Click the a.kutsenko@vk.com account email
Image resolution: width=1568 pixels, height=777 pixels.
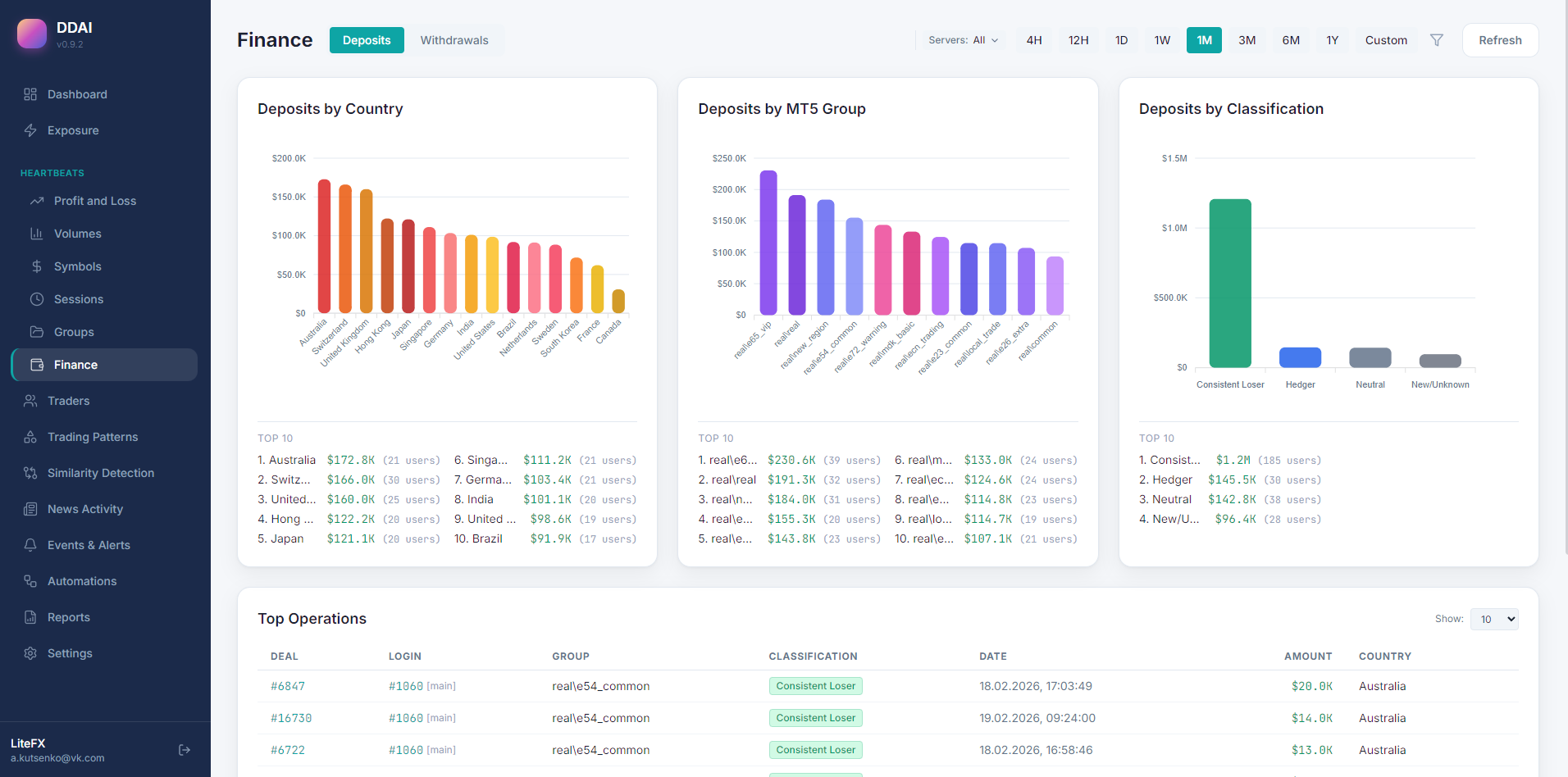57,758
